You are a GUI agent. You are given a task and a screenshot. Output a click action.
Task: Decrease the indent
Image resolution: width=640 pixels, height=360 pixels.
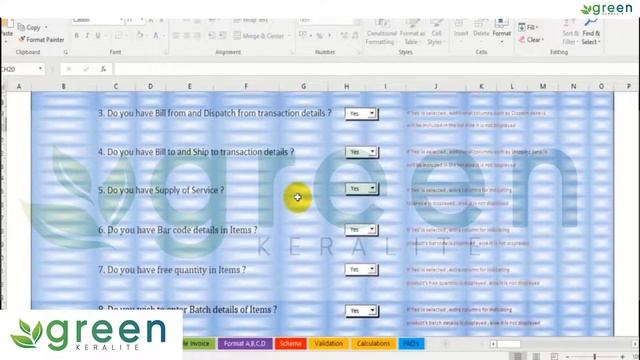[x=212, y=36]
